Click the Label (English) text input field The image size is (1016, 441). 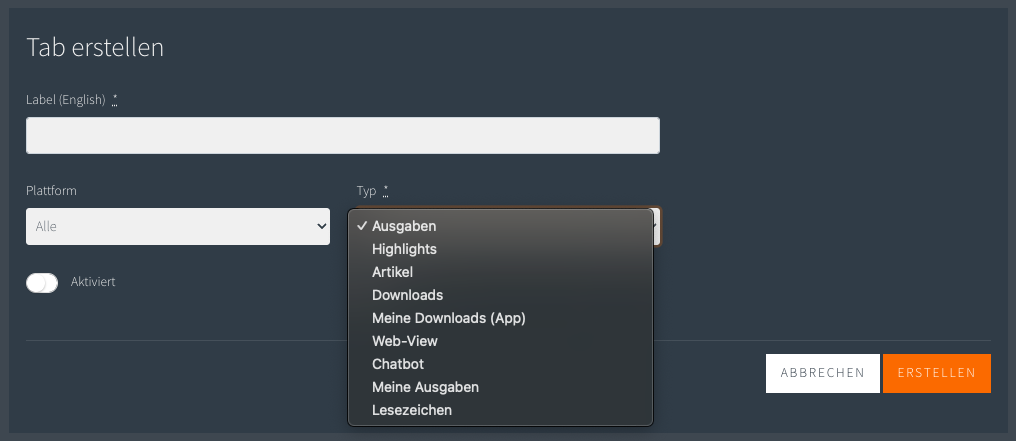(343, 135)
